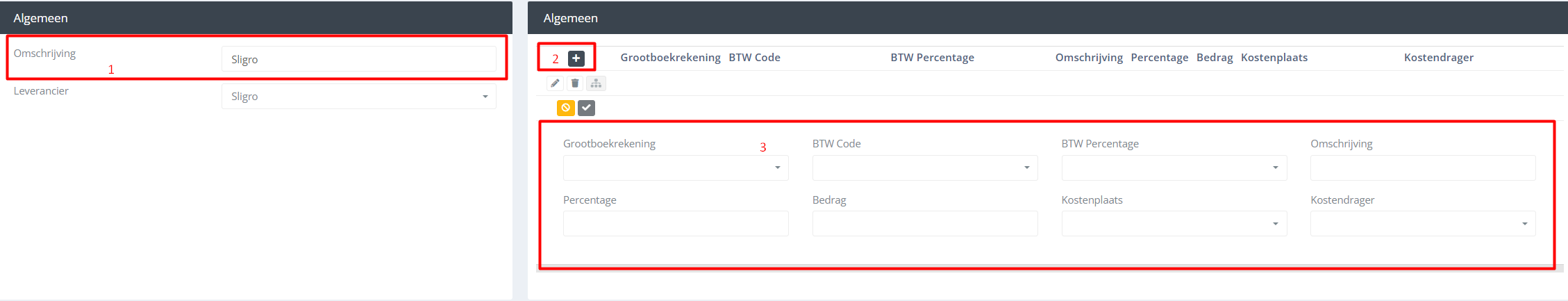Click the BTW Code column header
Image resolution: width=1568 pixels, height=301 pixels.
tap(754, 58)
